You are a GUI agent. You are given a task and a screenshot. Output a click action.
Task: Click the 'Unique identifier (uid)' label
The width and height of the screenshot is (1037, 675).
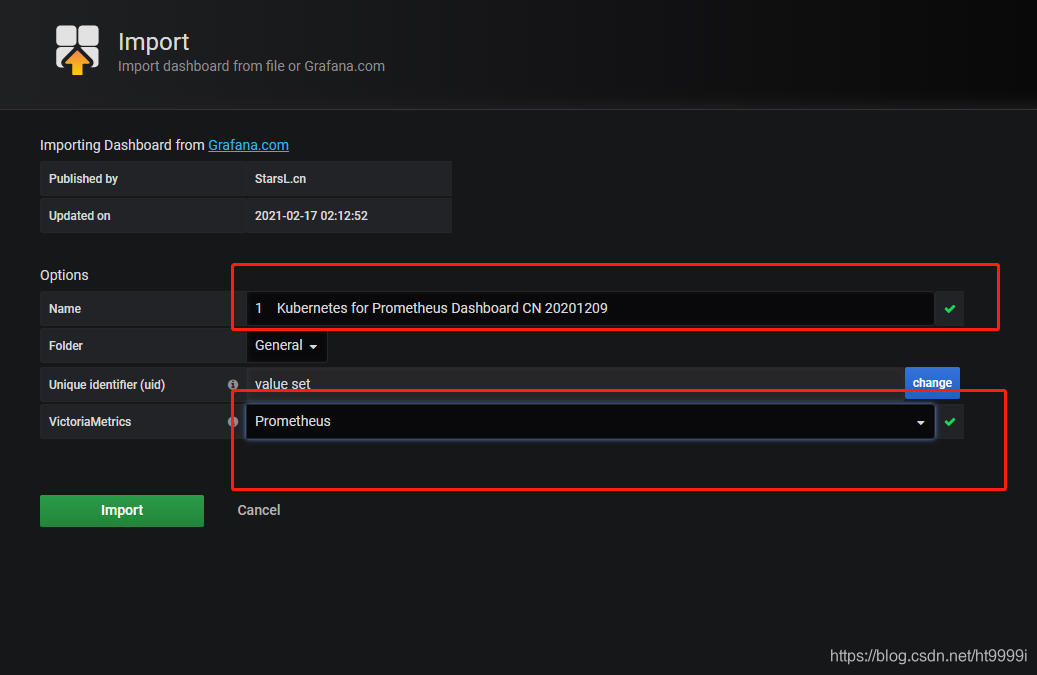click(107, 385)
